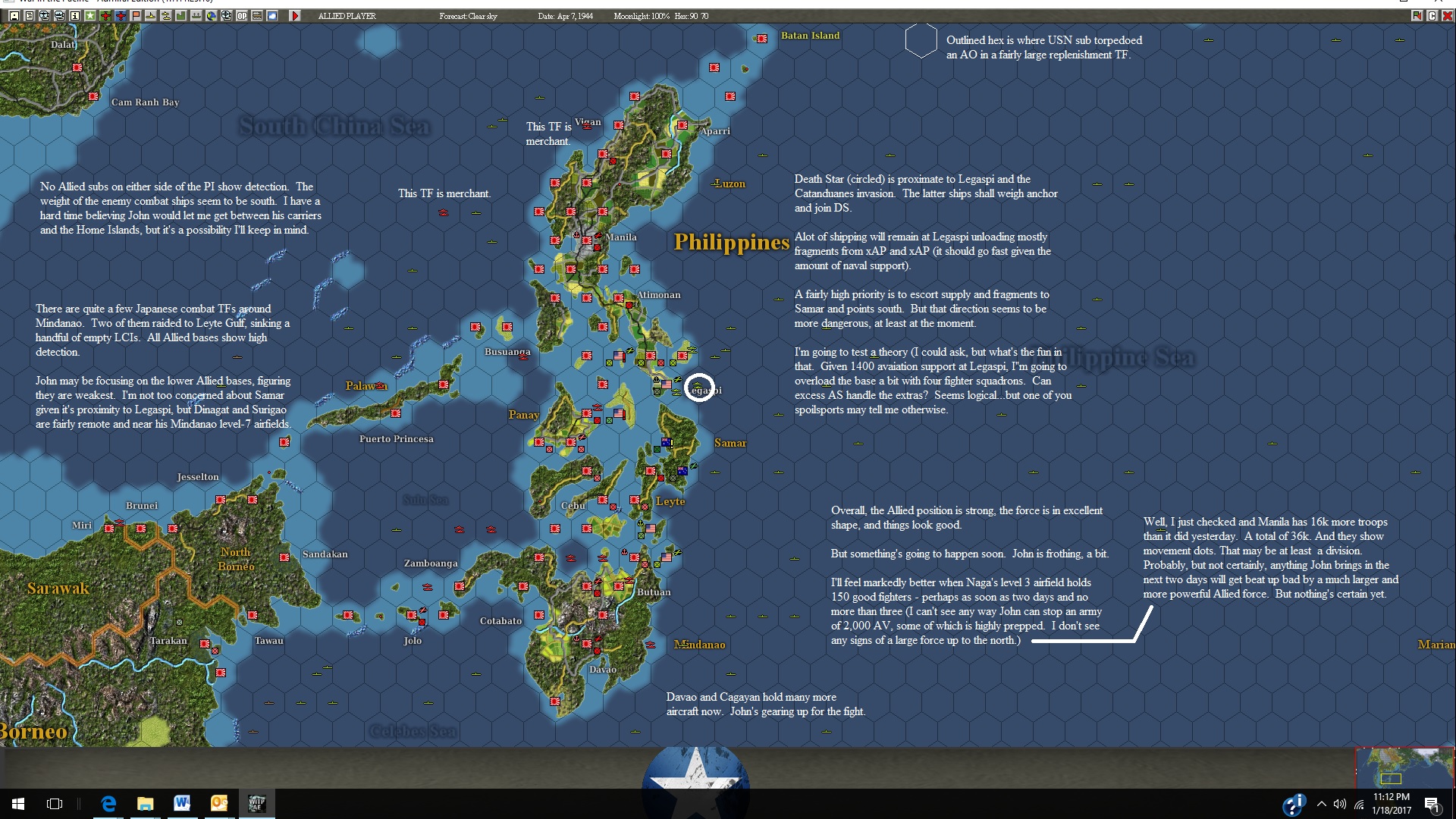Click the orange flag toolbar icon
Screen dimensions: 1456x819
coord(136,16)
